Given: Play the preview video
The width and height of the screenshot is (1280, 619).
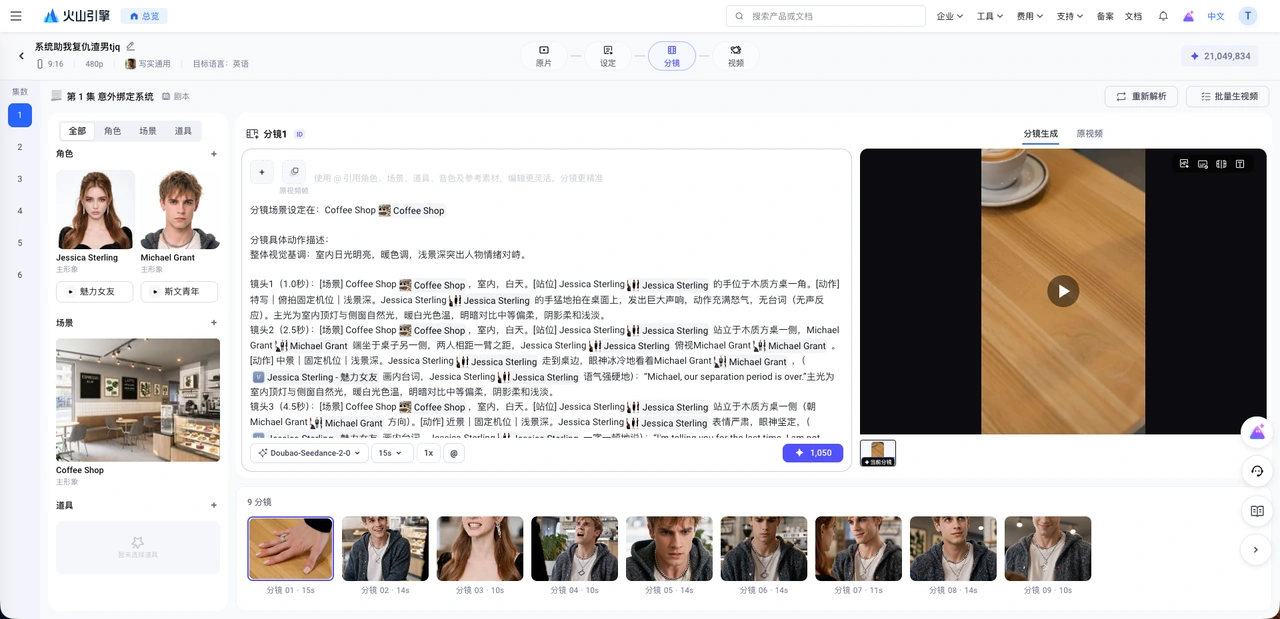Looking at the screenshot, I should [1063, 291].
